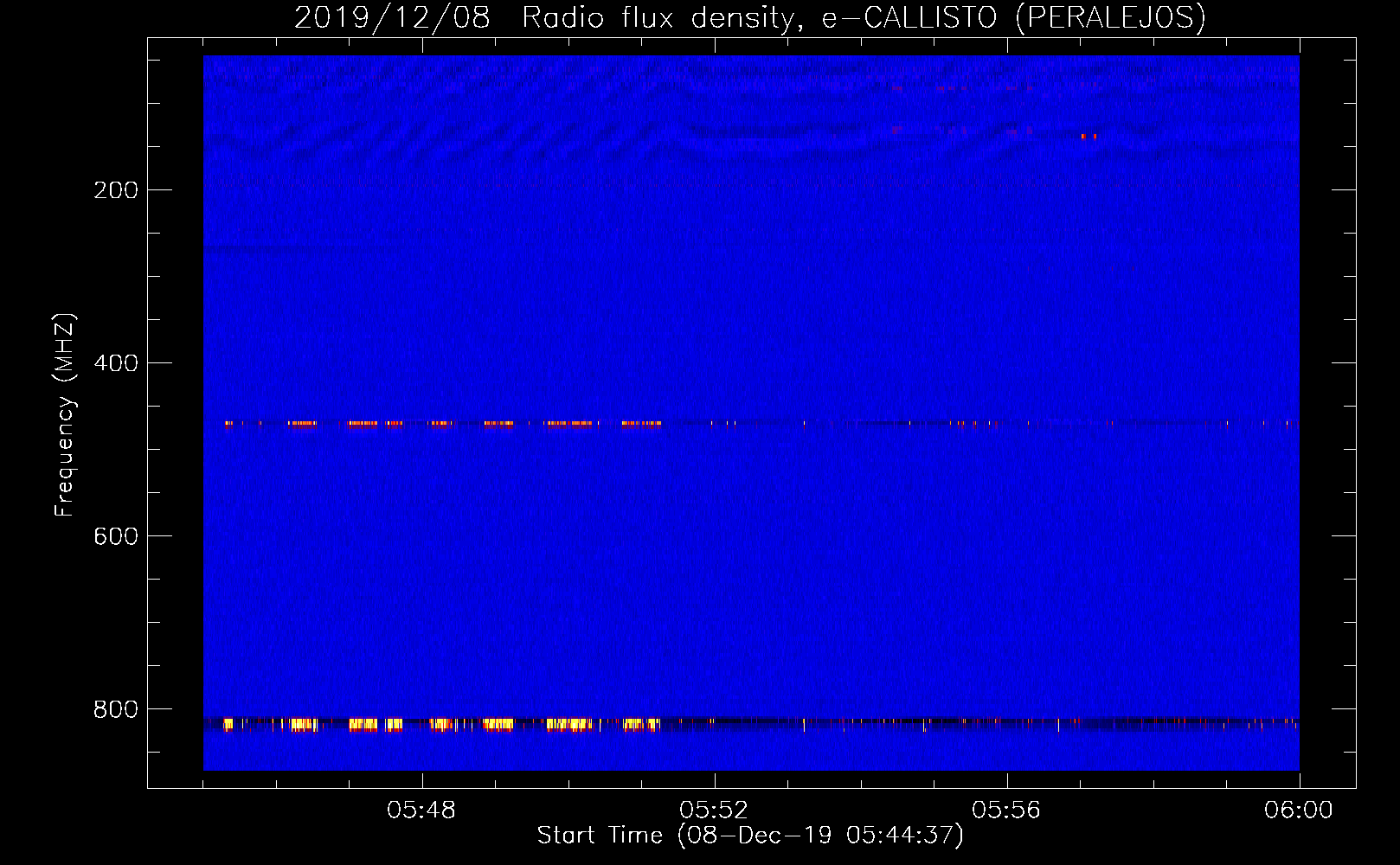Image resolution: width=1400 pixels, height=865 pixels.
Task: Click the 05:48 time axis label
Action: 421,811
